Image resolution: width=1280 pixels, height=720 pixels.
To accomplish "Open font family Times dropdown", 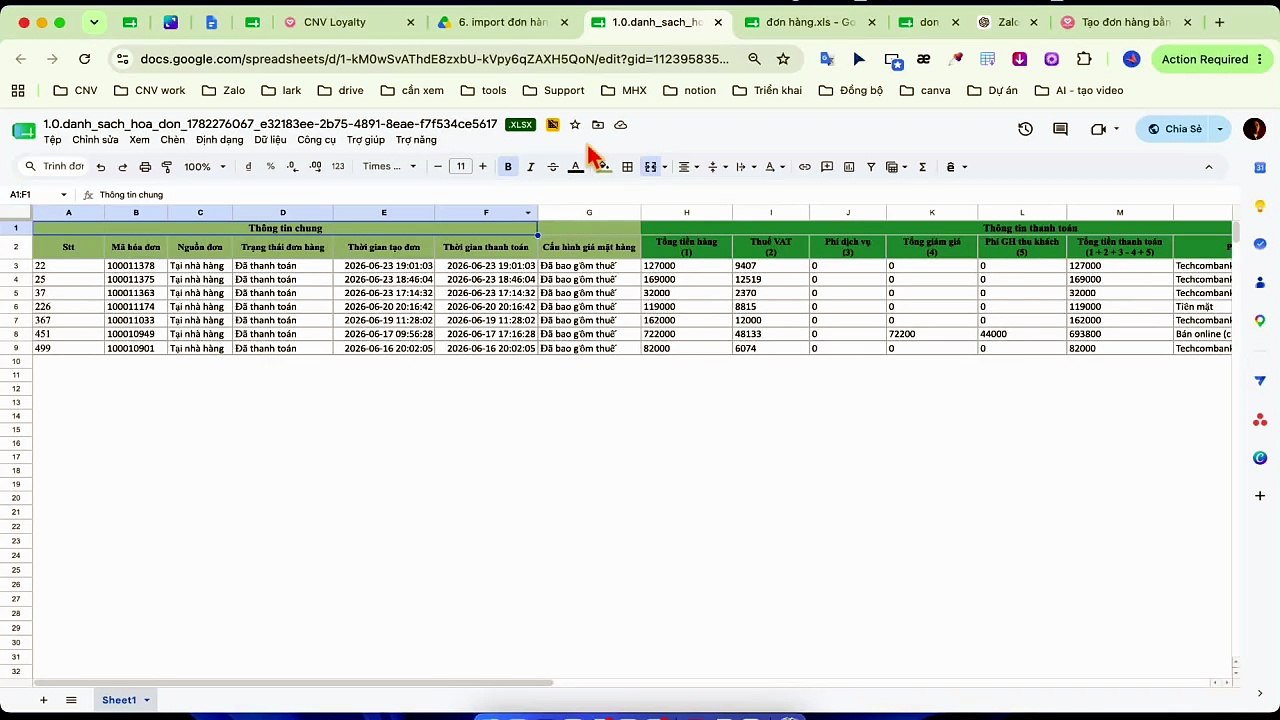I will [389, 167].
